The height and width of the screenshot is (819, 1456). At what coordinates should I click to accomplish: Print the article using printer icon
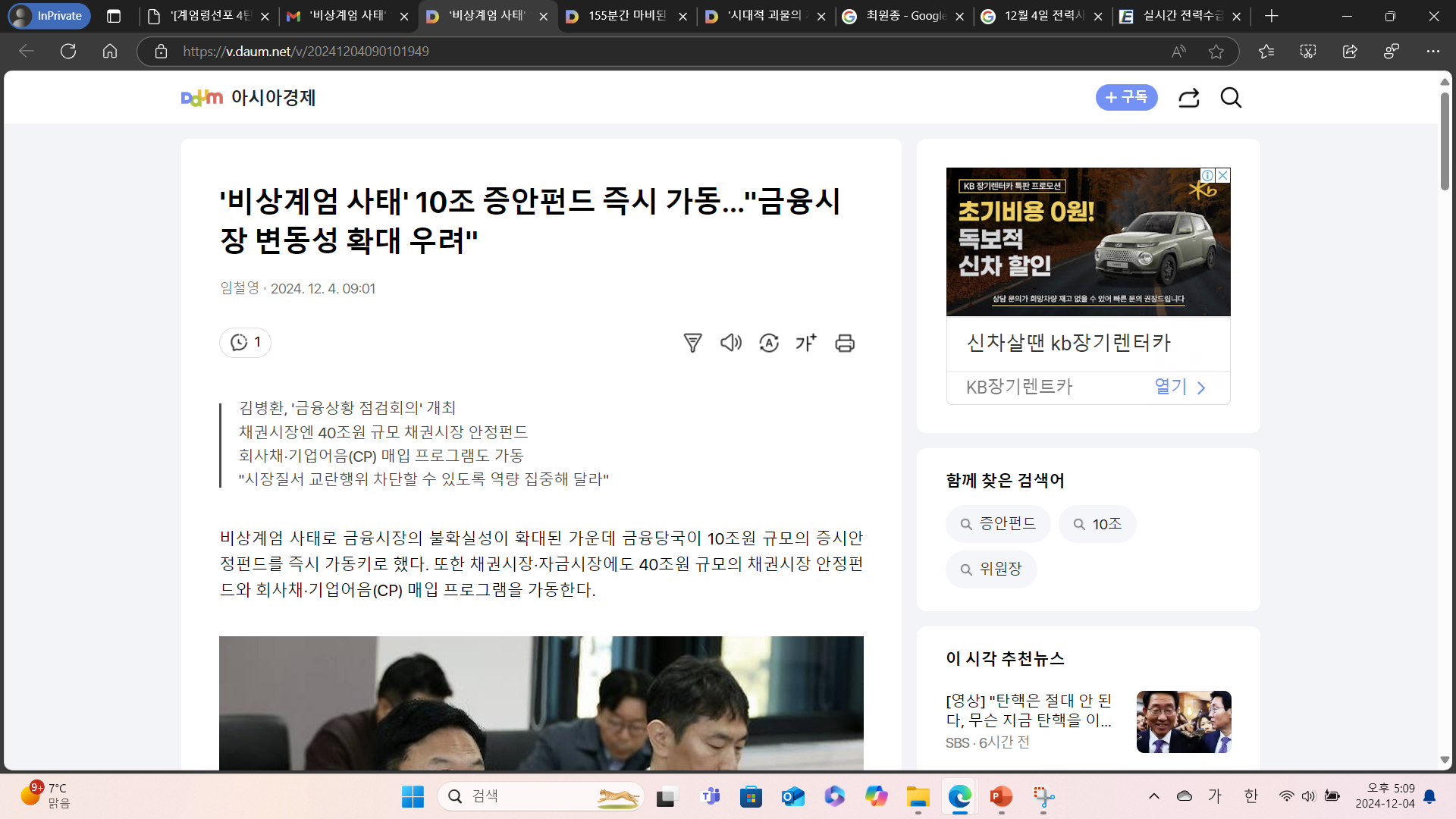845,343
